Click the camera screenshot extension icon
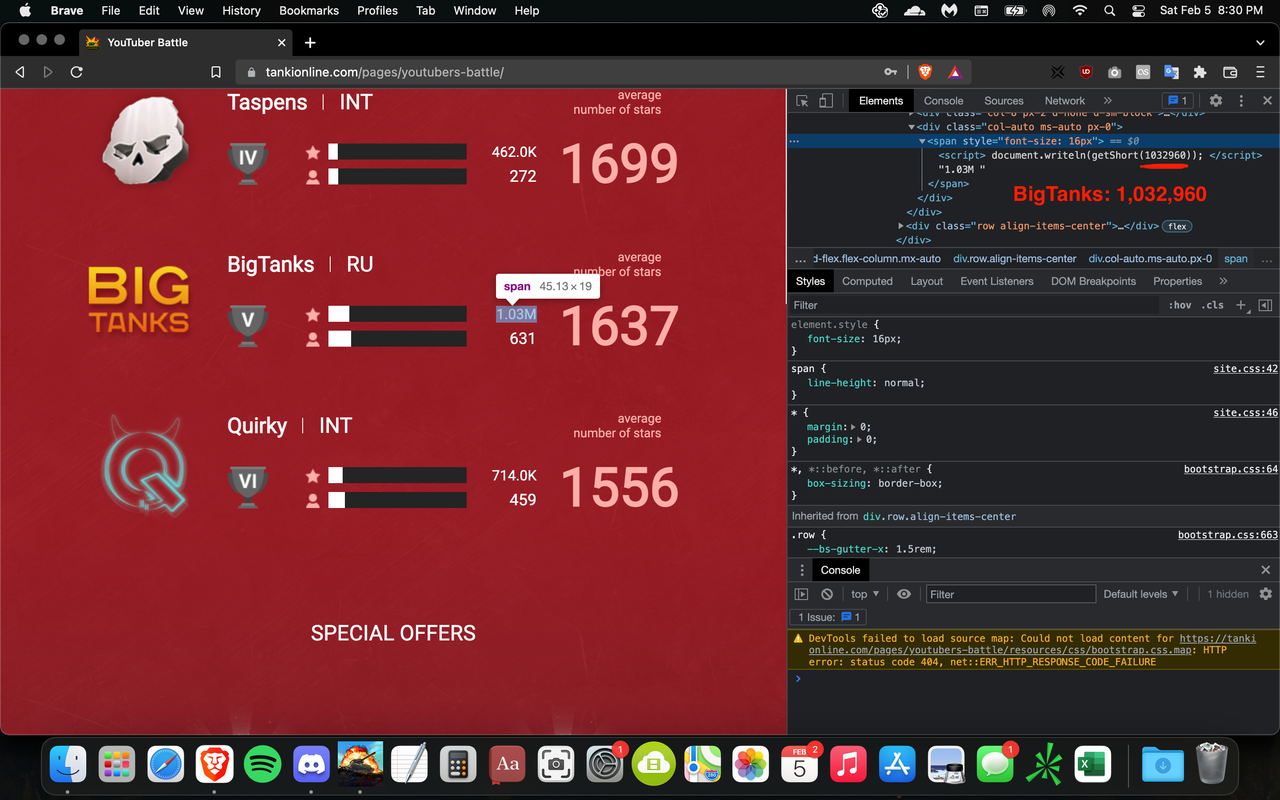The width and height of the screenshot is (1280, 800). point(1114,72)
